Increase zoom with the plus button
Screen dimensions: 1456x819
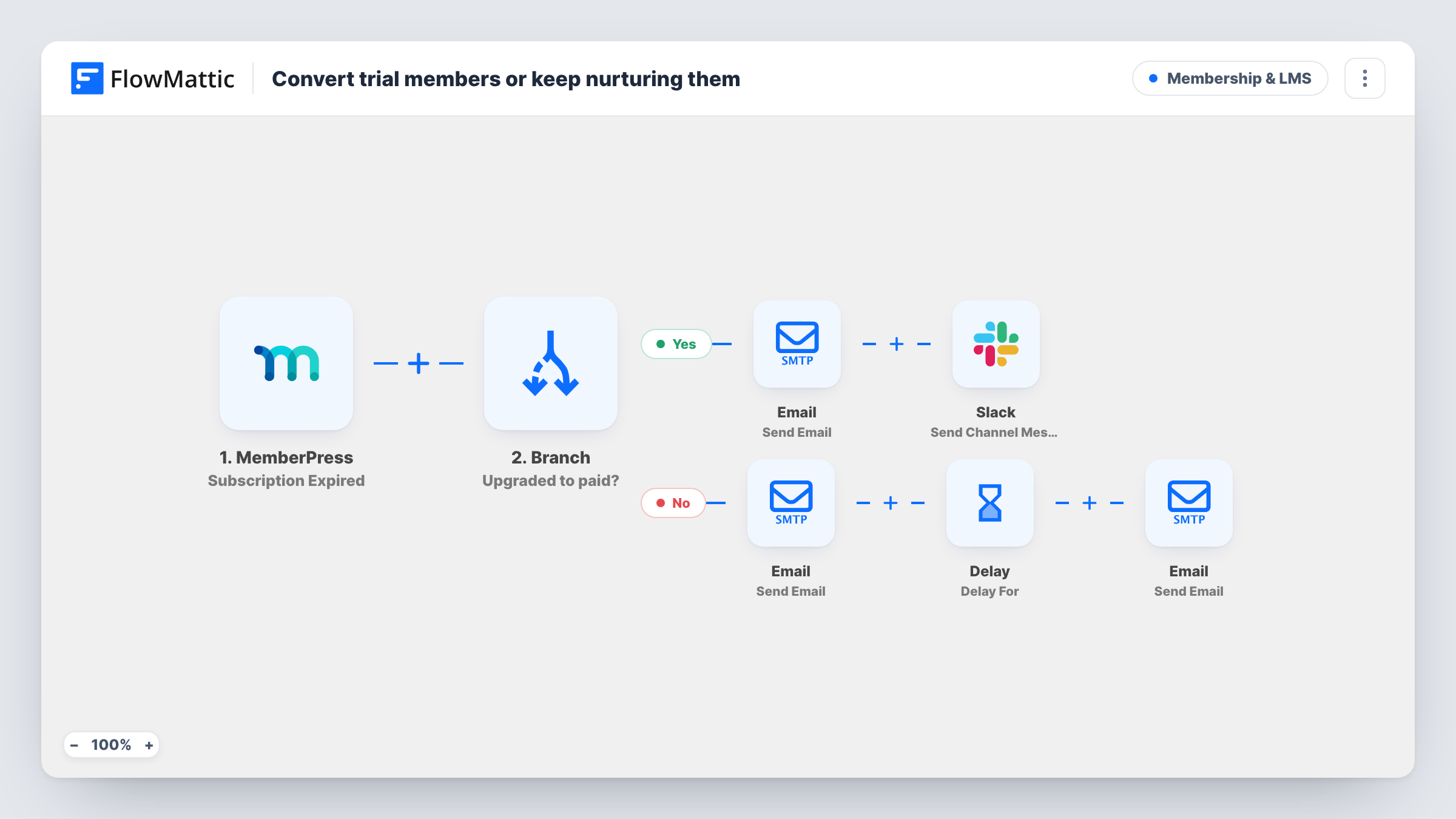point(149,745)
